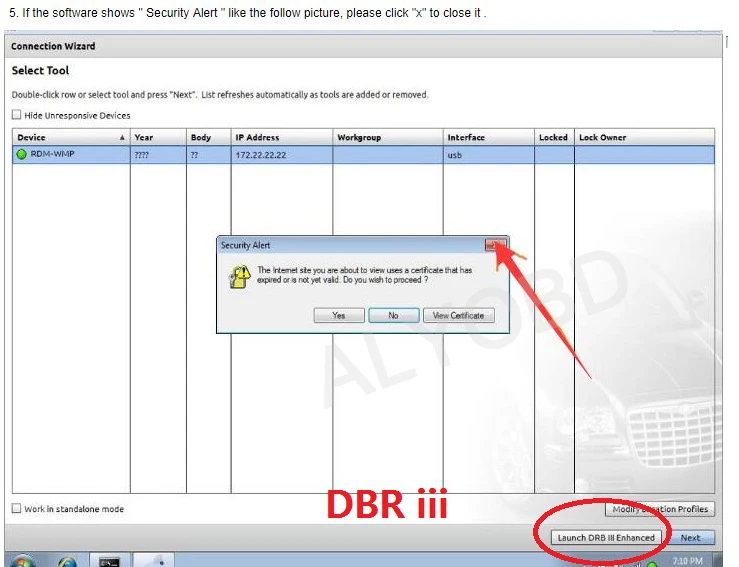Click the green status icon beside RDM-WMP
Screen dimensions: 739x567
click(21, 154)
